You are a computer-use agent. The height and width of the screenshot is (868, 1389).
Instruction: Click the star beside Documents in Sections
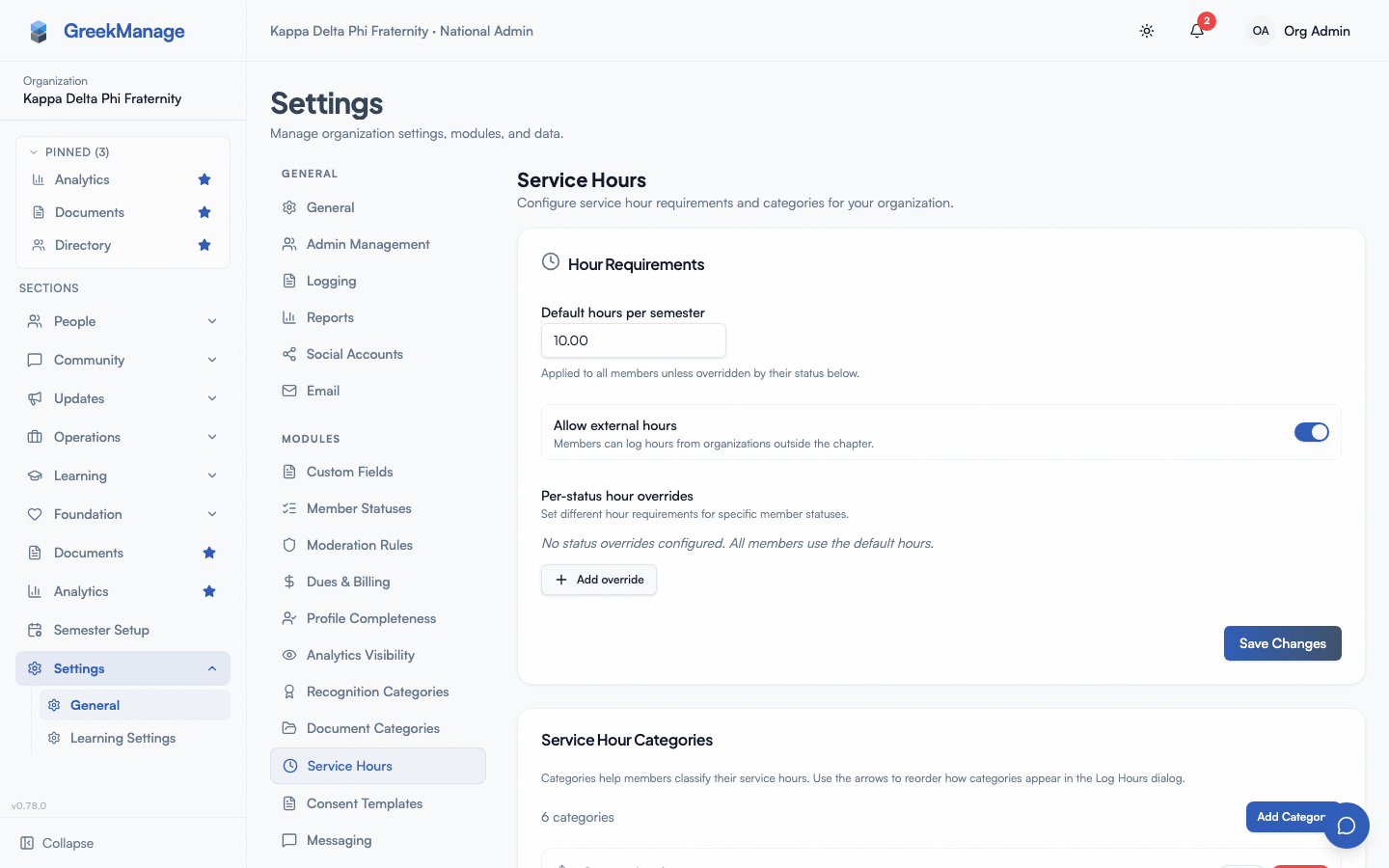click(209, 553)
